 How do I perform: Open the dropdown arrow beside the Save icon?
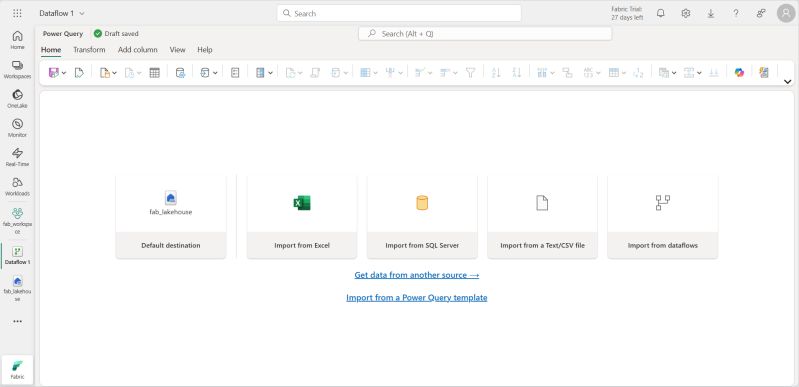pyautogui.click(x=64, y=73)
